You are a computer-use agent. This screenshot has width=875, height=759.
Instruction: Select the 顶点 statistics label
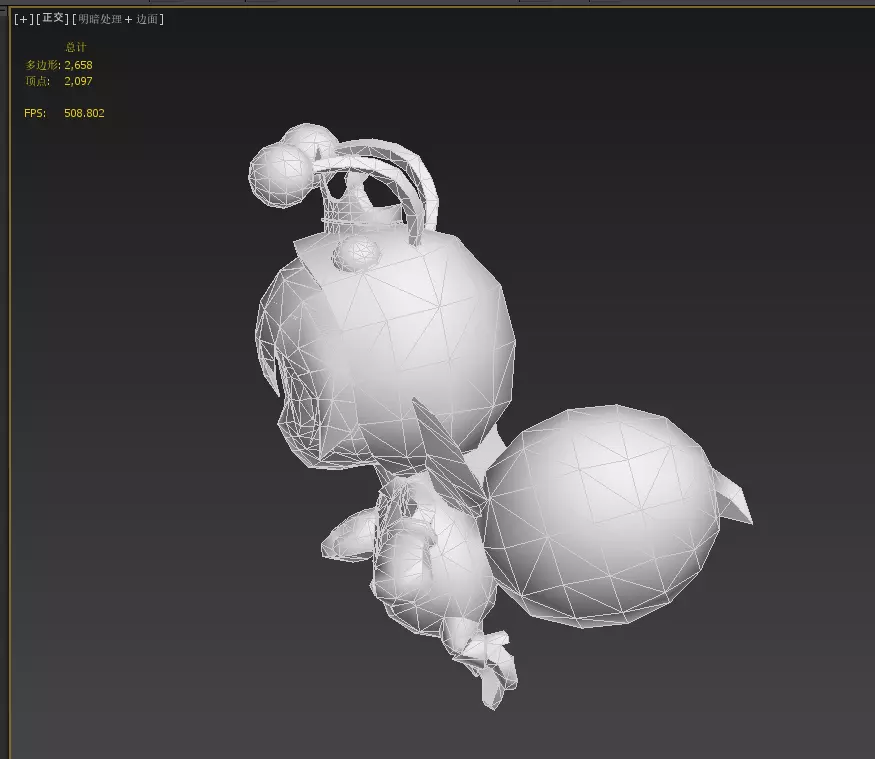point(37,81)
